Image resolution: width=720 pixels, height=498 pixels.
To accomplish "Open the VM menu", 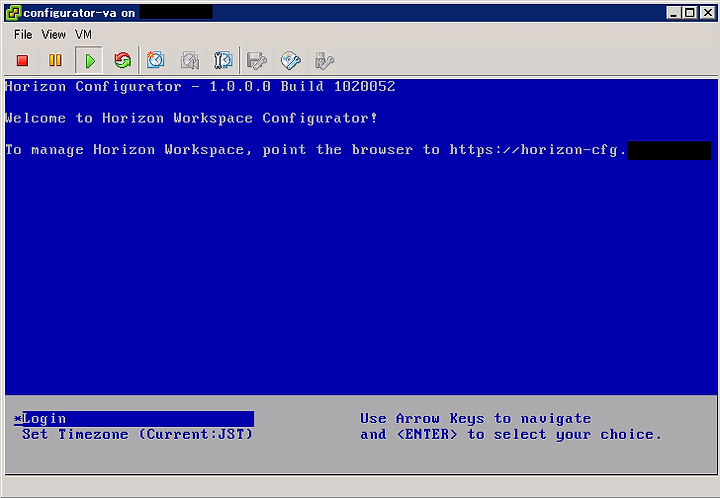I will pyautogui.click(x=83, y=34).
